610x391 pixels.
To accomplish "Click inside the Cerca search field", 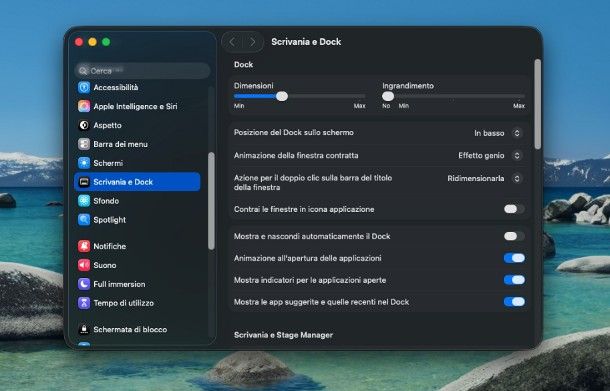I will pos(142,71).
